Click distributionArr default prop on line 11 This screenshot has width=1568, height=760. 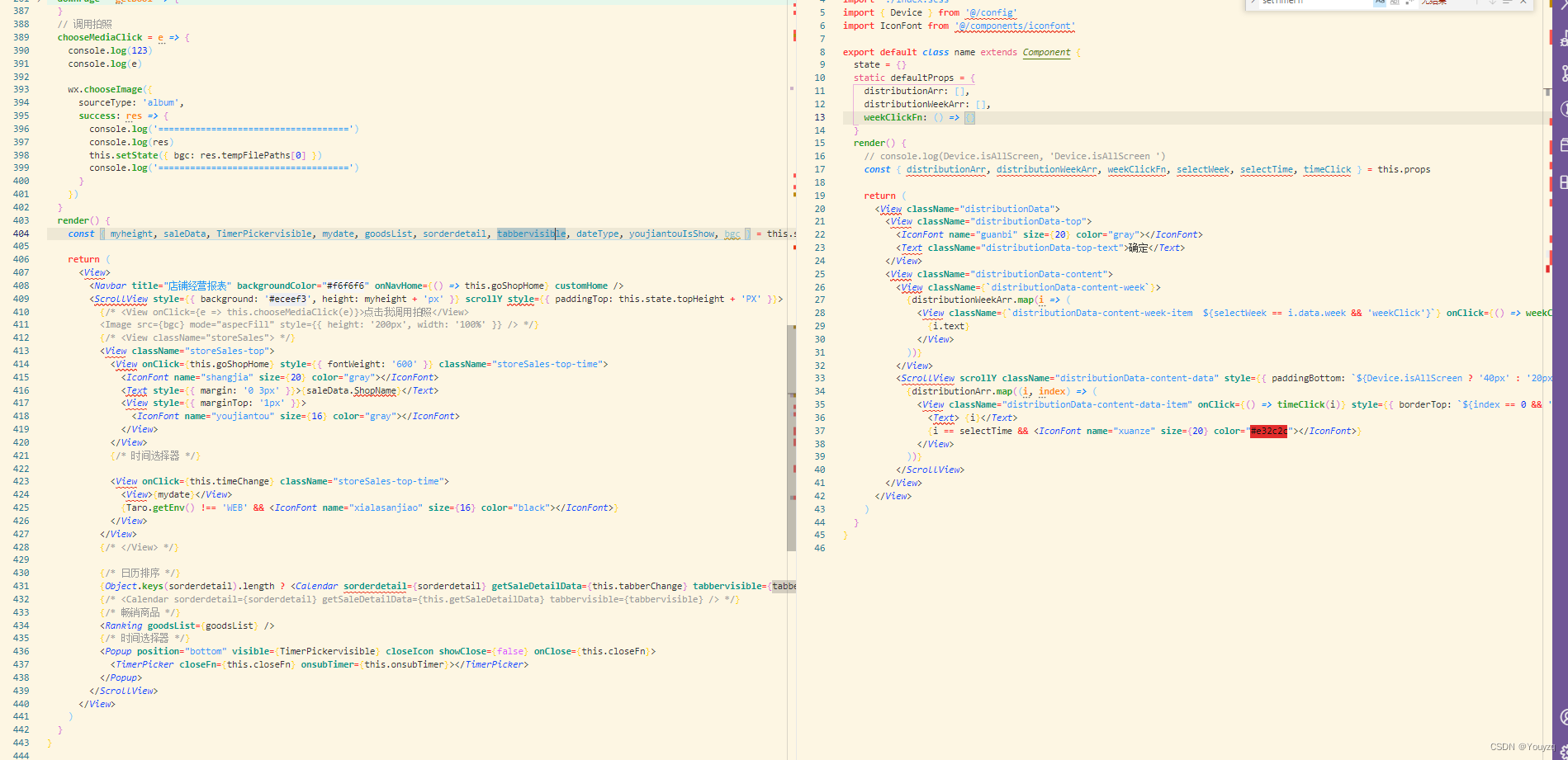(x=904, y=92)
